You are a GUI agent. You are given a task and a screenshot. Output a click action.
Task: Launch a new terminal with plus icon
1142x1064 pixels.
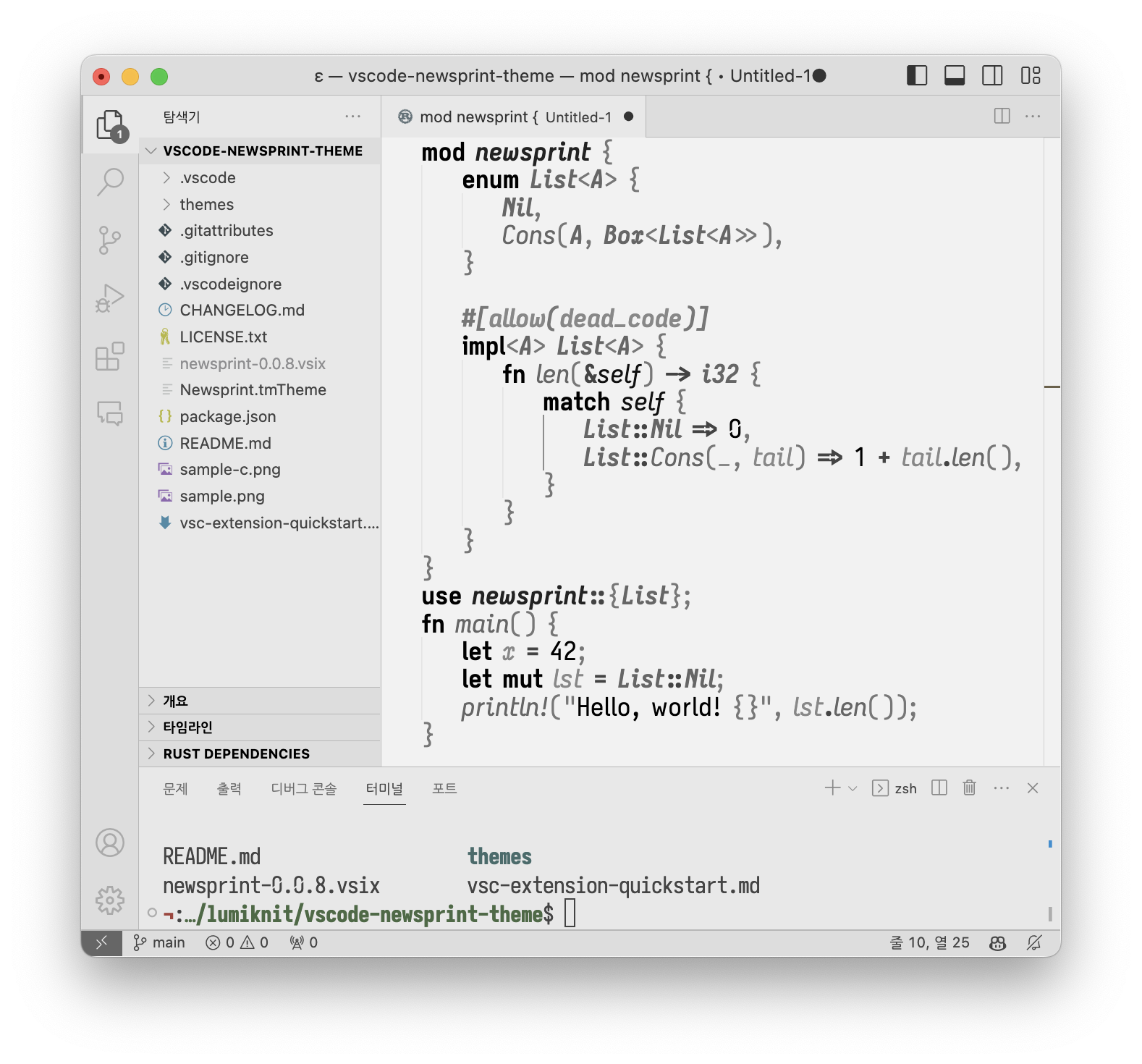832,788
